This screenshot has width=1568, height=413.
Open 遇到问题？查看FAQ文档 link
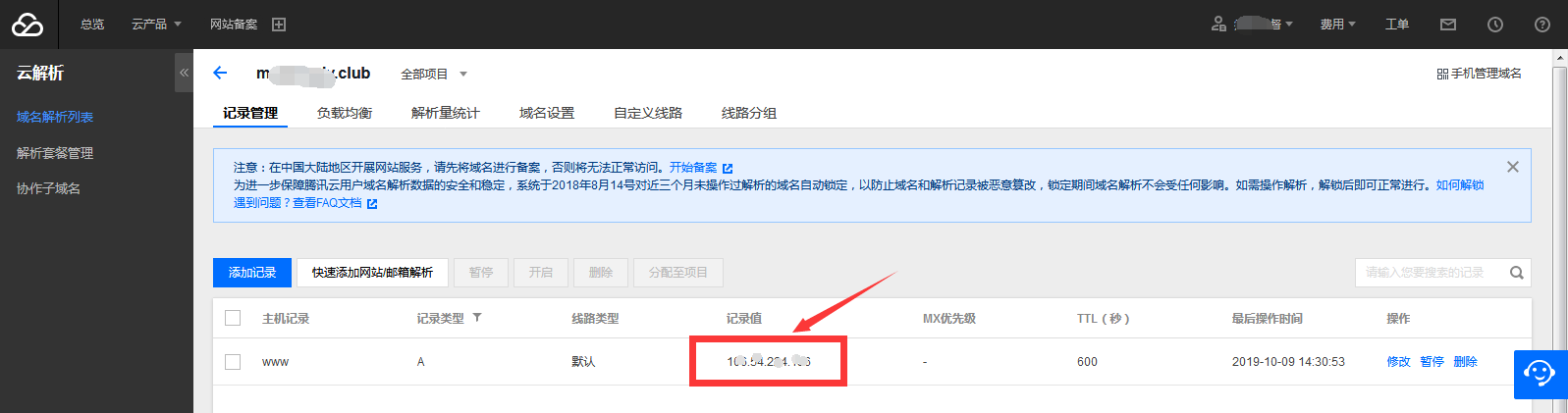coord(297,203)
